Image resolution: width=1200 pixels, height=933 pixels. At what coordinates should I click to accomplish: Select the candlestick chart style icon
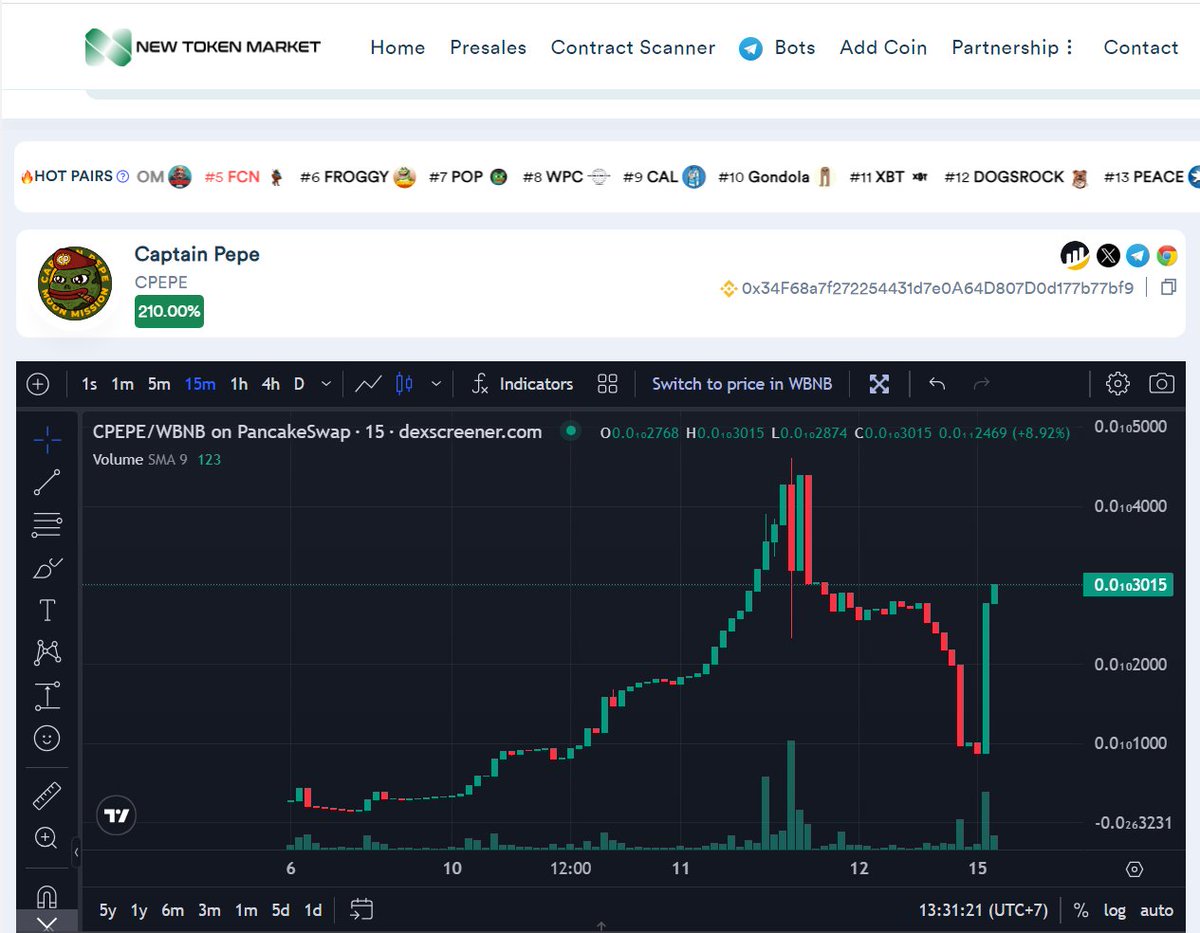(404, 384)
